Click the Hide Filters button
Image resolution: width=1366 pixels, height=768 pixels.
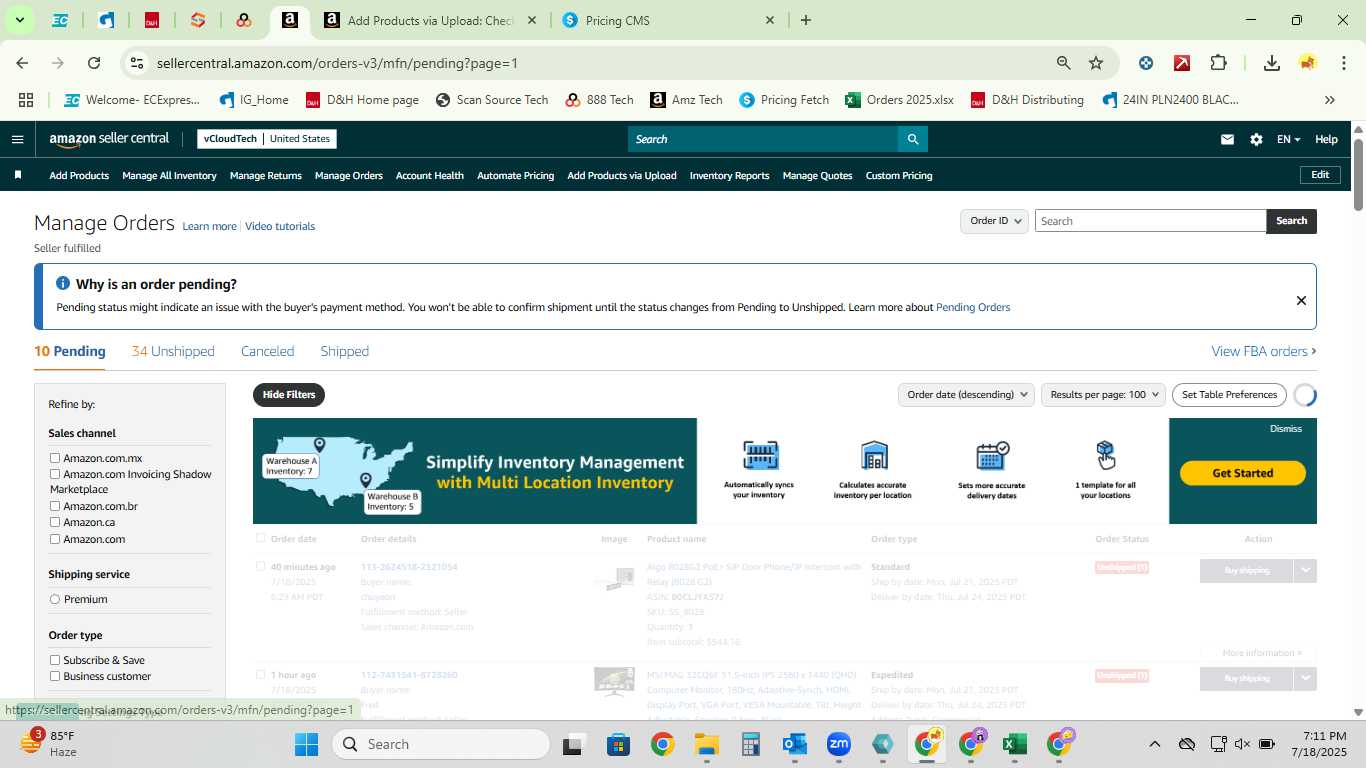click(289, 395)
